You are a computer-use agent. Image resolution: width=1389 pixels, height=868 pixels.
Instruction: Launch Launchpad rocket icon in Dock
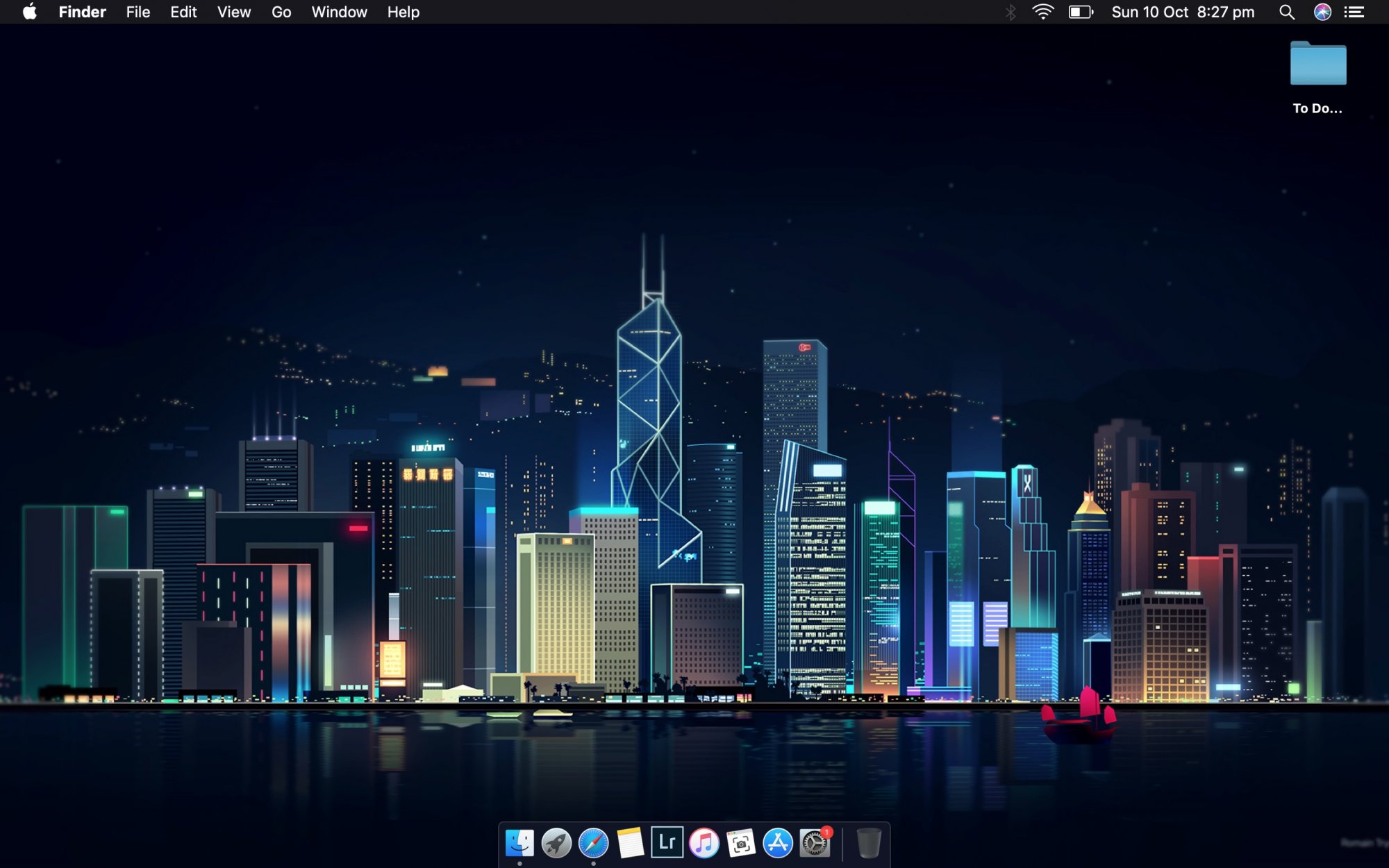(x=556, y=844)
